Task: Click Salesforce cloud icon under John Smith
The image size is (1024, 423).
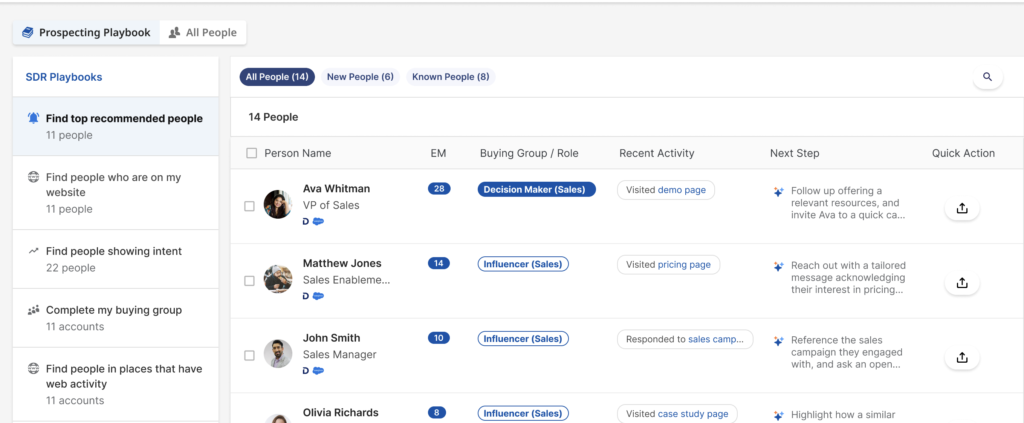Action: point(318,371)
